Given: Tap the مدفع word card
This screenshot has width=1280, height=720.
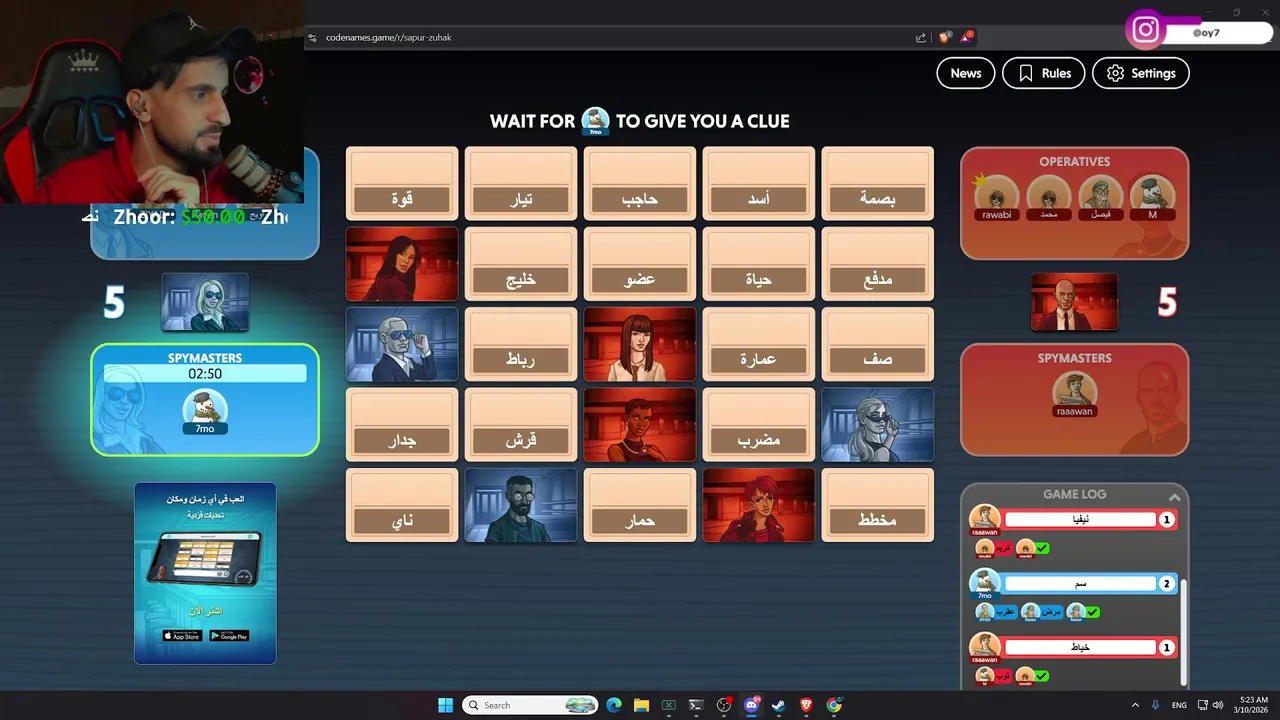Looking at the screenshot, I should [878, 264].
